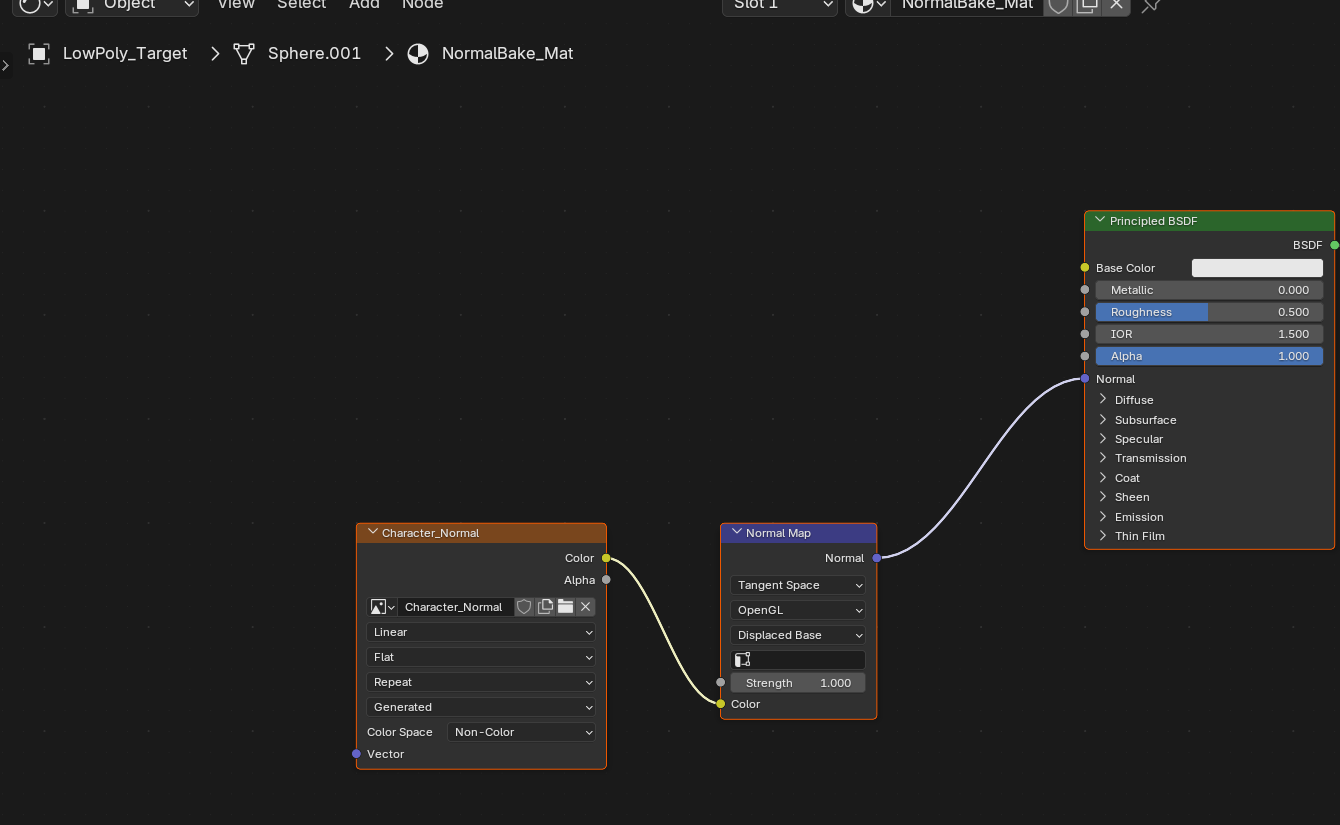Expand the Diffuse panel in Principled BSDF
The image size is (1340, 825).
(x=1103, y=399)
